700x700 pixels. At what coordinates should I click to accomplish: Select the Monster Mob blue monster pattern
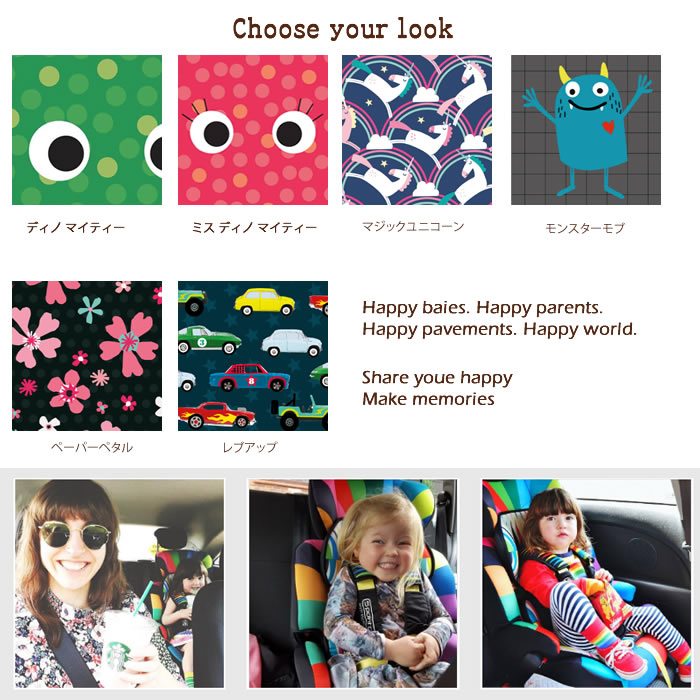pyautogui.click(x=586, y=130)
